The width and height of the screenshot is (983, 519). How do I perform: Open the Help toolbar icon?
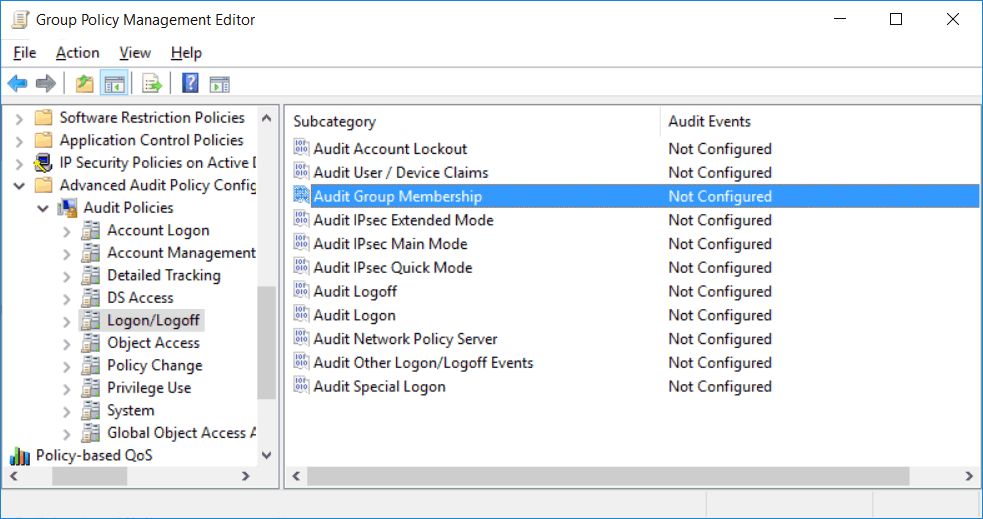tap(190, 83)
